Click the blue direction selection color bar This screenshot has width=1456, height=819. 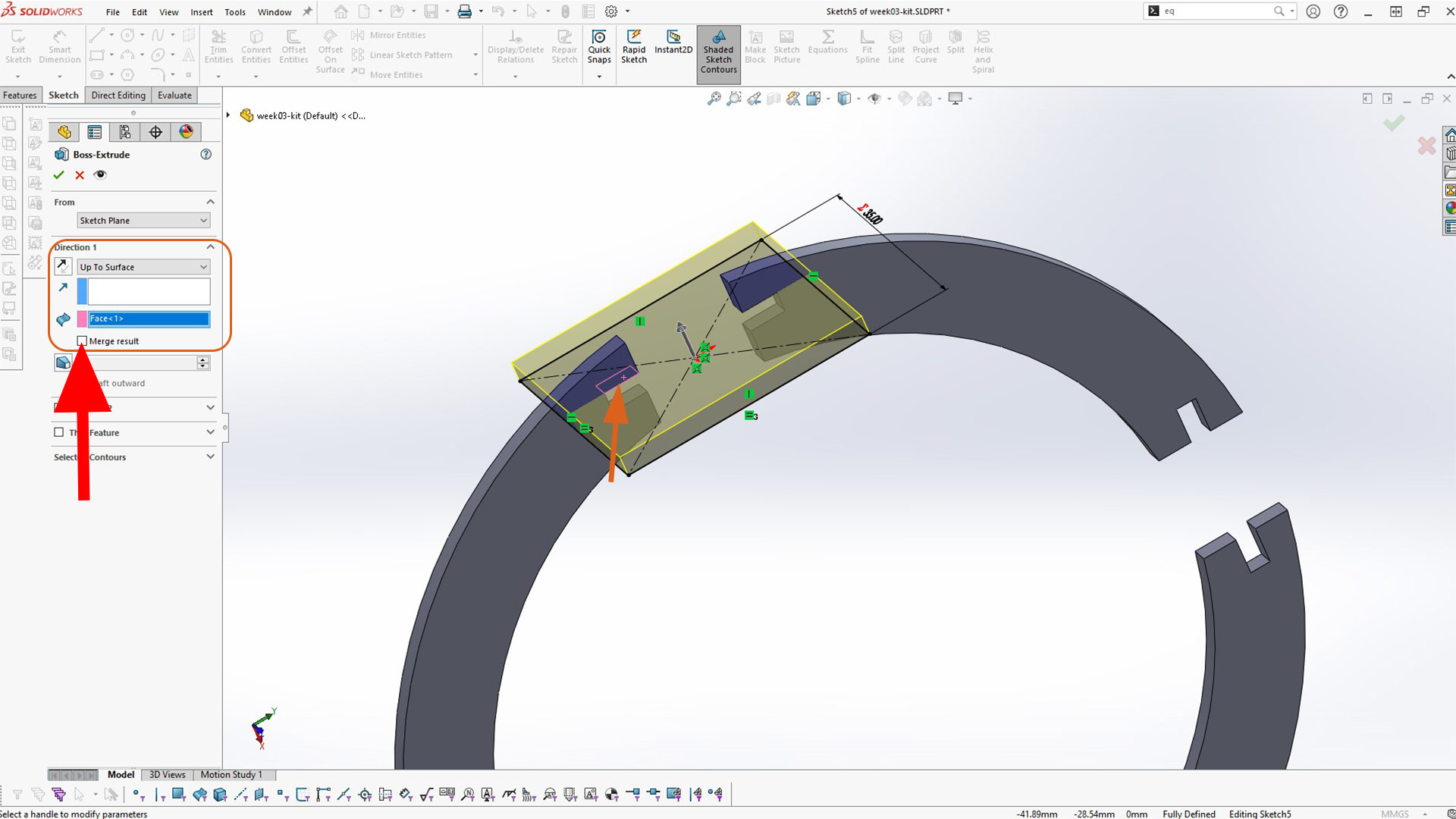click(x=82, y=292)
